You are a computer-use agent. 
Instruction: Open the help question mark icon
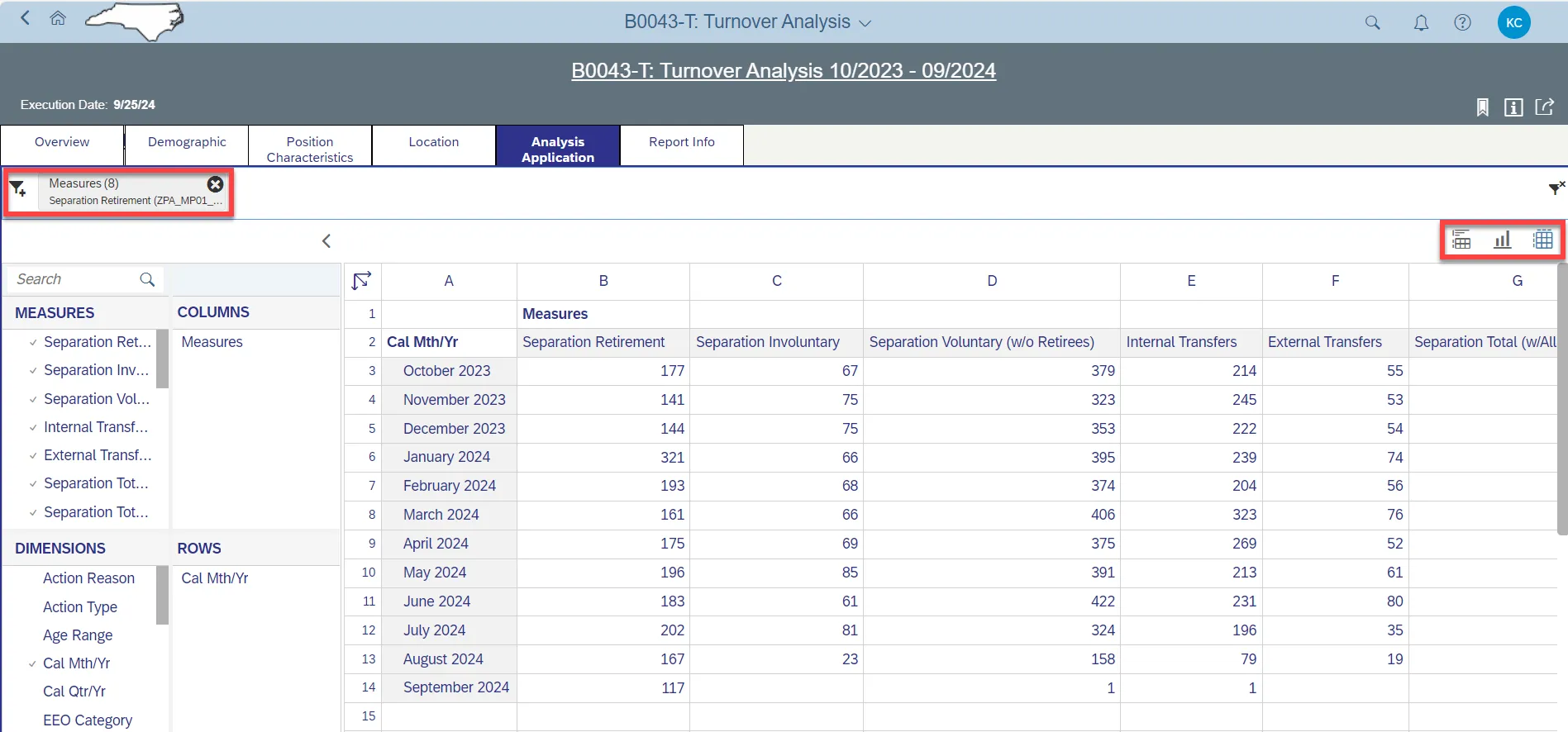[x=1462, y=23]
